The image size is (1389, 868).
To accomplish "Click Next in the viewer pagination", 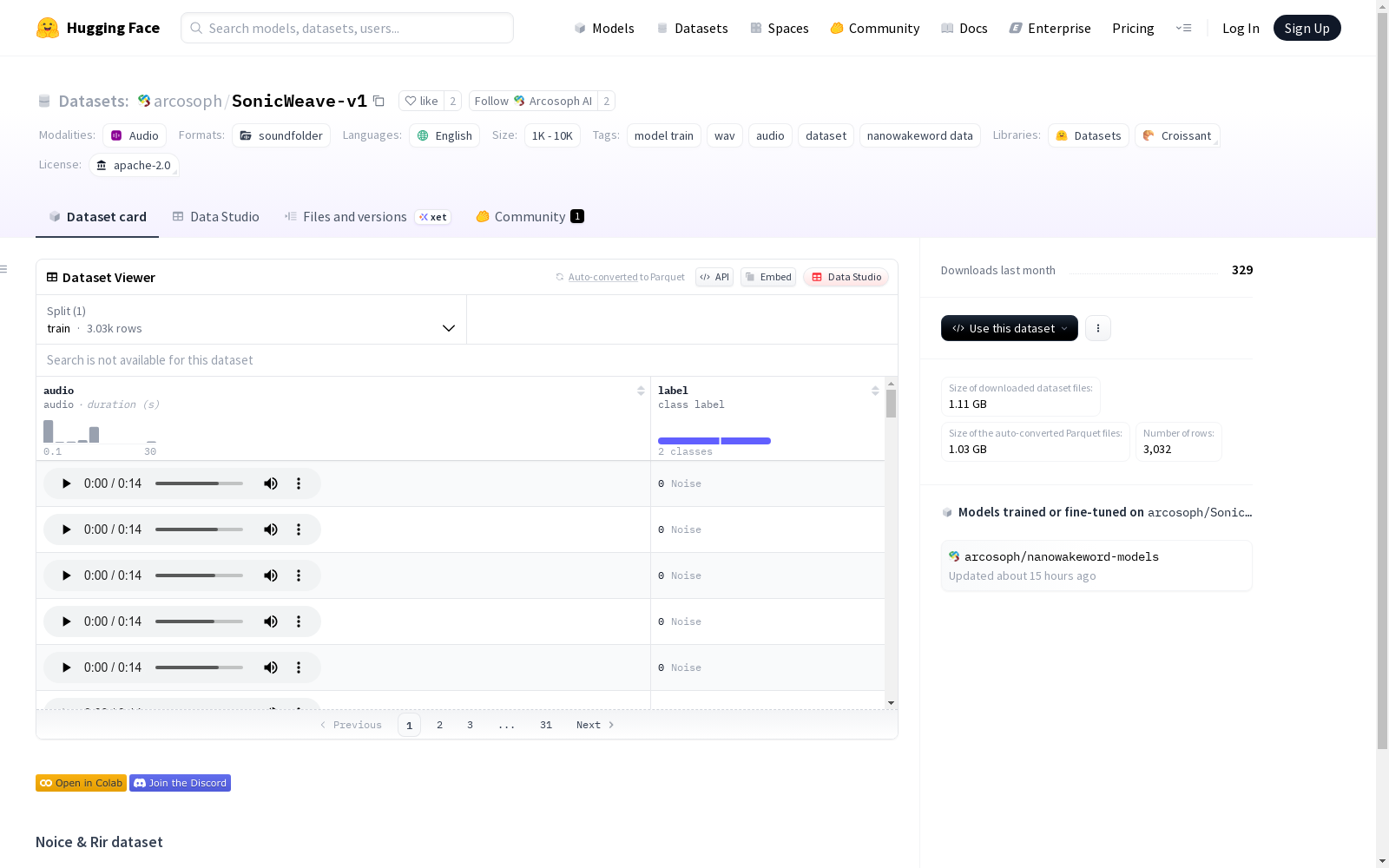I will pos(596,725).
